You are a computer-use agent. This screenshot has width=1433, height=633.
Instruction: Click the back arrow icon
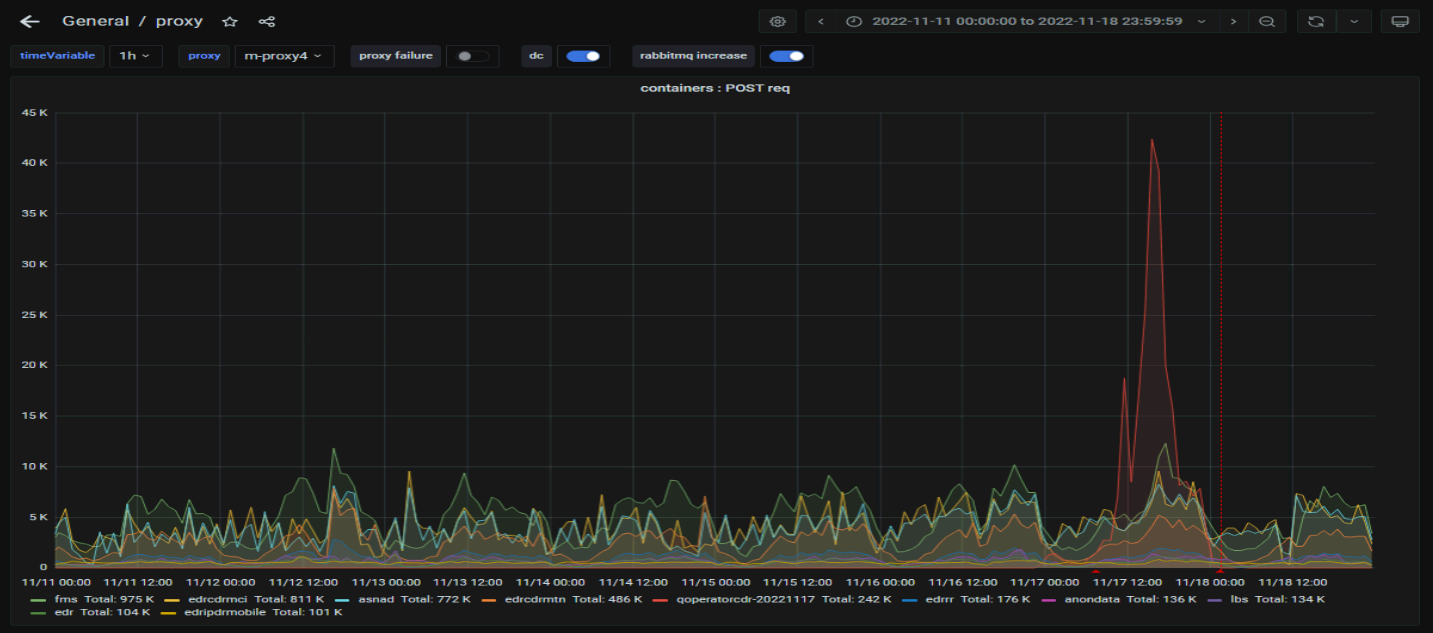(30, 21)
